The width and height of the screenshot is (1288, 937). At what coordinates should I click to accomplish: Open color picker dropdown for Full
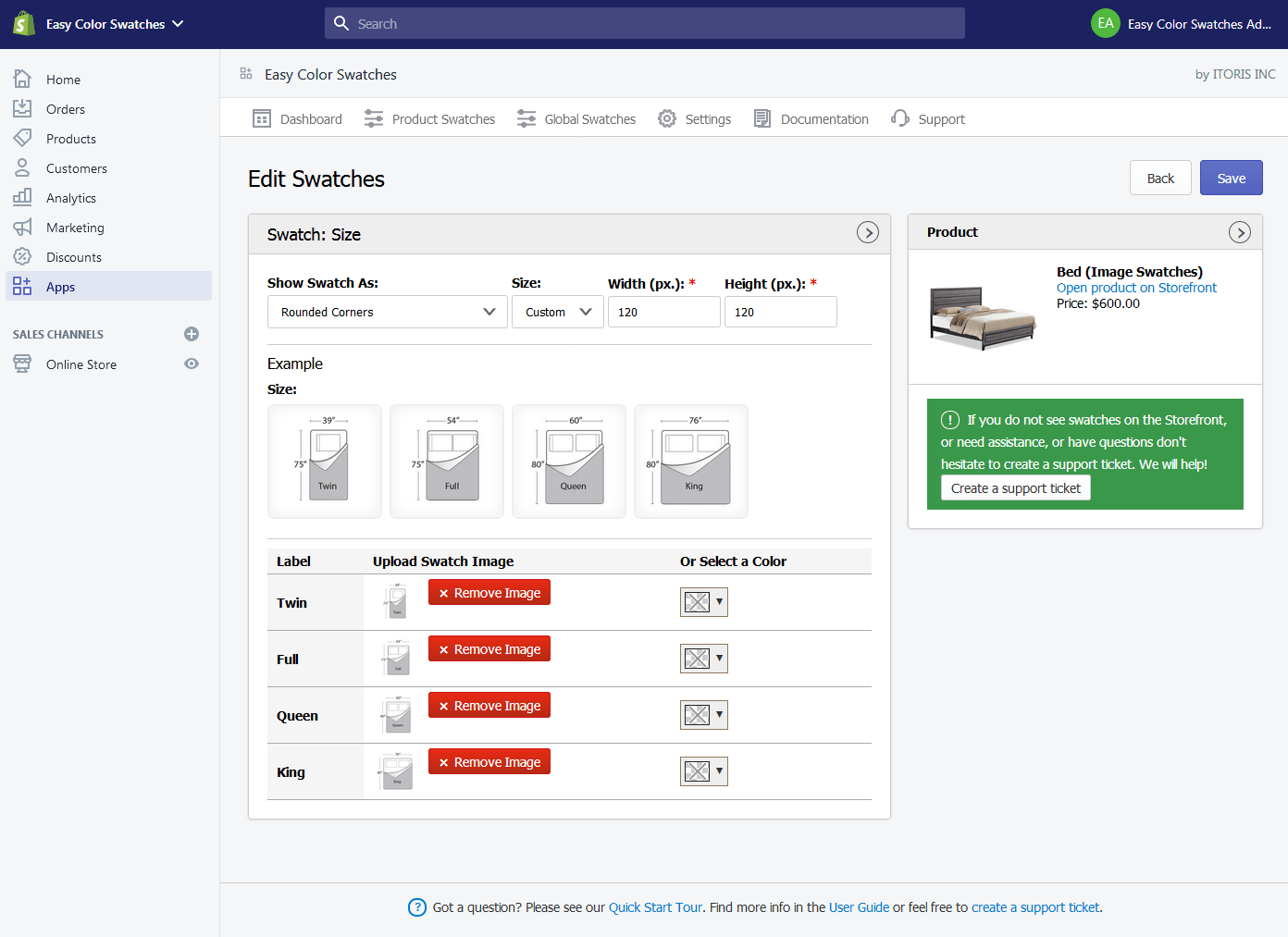click(704, 659)
